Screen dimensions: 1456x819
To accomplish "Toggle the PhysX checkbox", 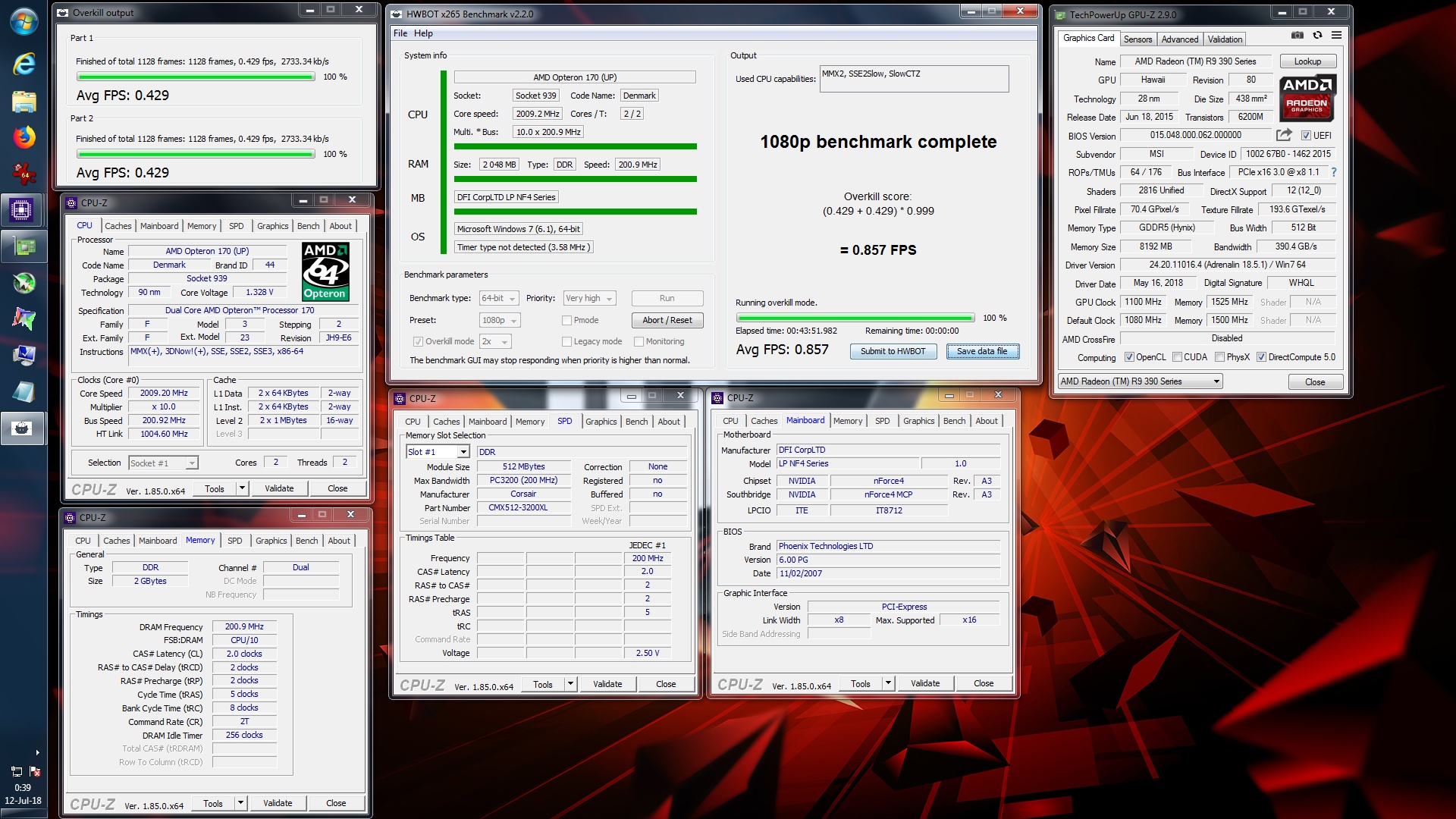I will (x=1219, y=357).
